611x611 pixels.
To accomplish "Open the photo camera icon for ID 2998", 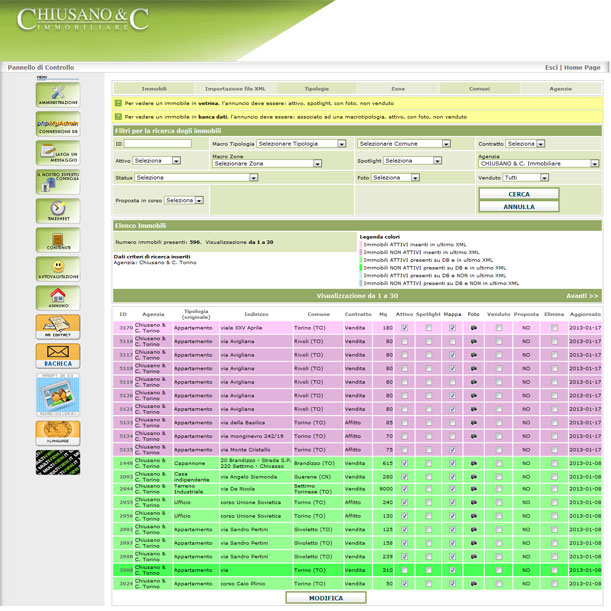I will point(473,557).
